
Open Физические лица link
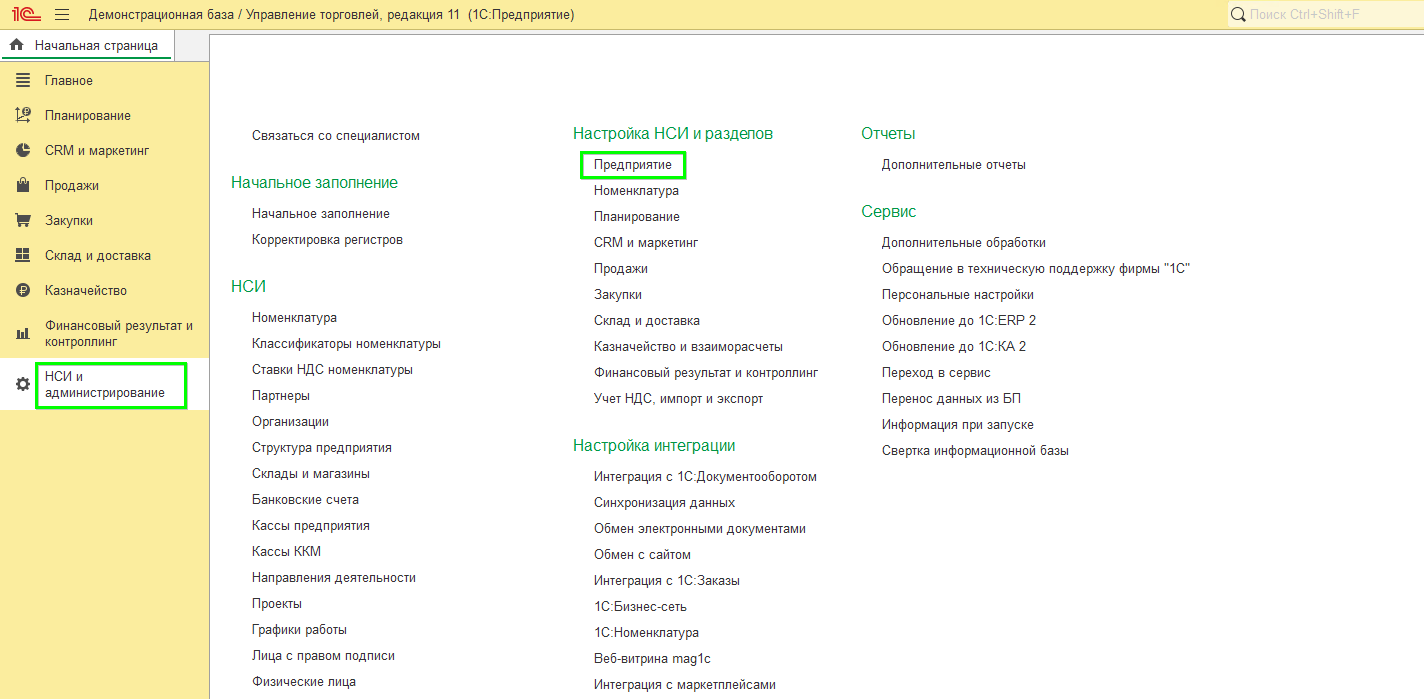pos(304,681)
